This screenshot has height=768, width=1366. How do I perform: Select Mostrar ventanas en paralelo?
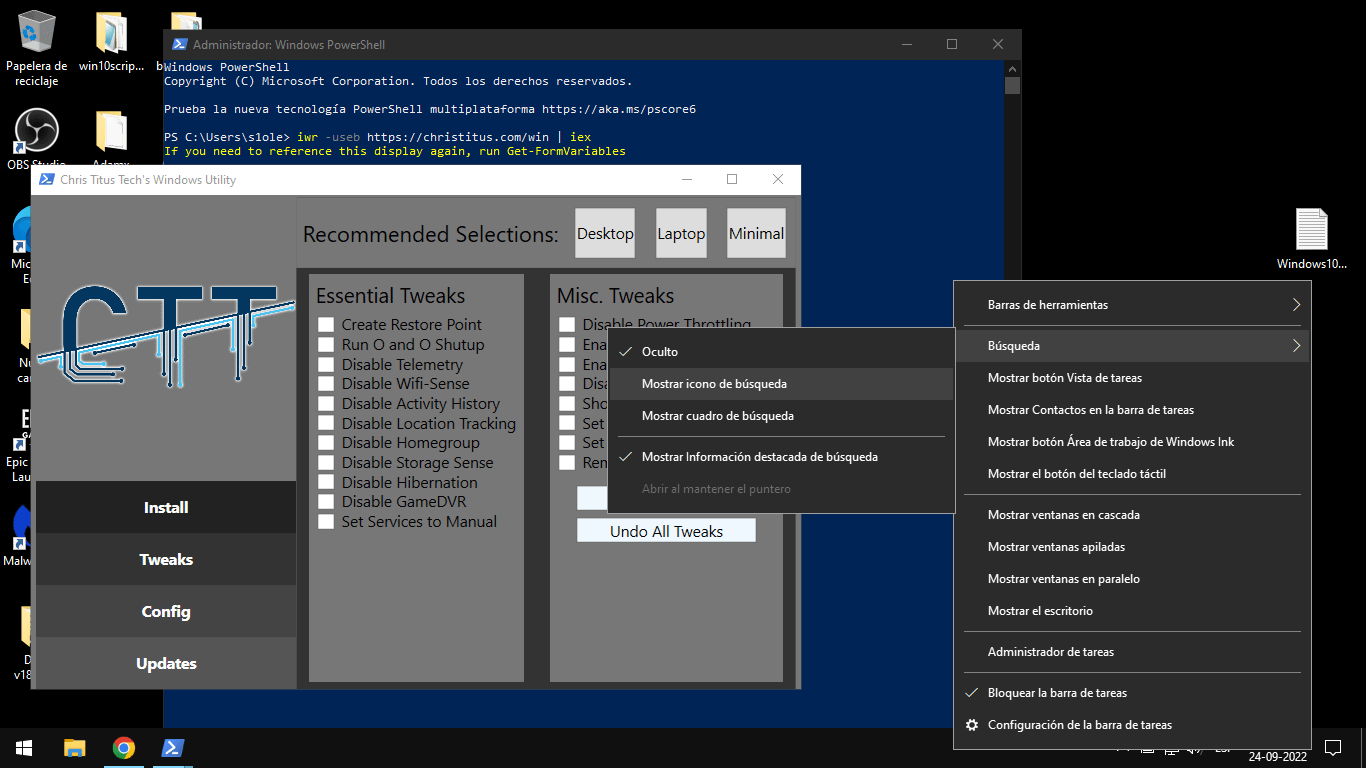[1132, 579]
